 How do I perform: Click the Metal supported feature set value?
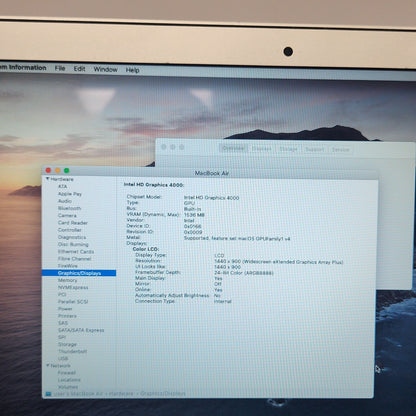coord(237,238)
